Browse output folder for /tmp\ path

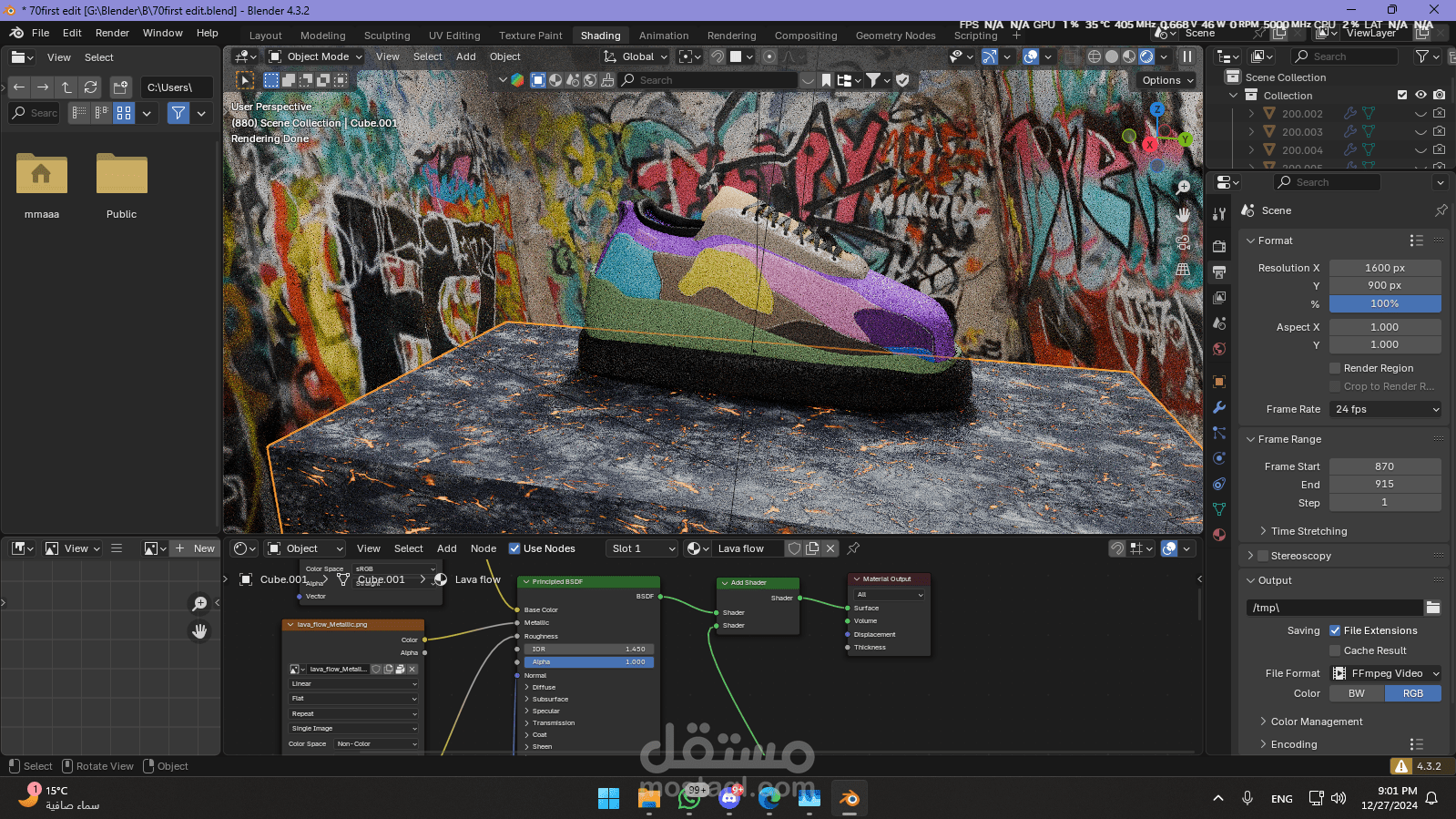click(1433, 608)
